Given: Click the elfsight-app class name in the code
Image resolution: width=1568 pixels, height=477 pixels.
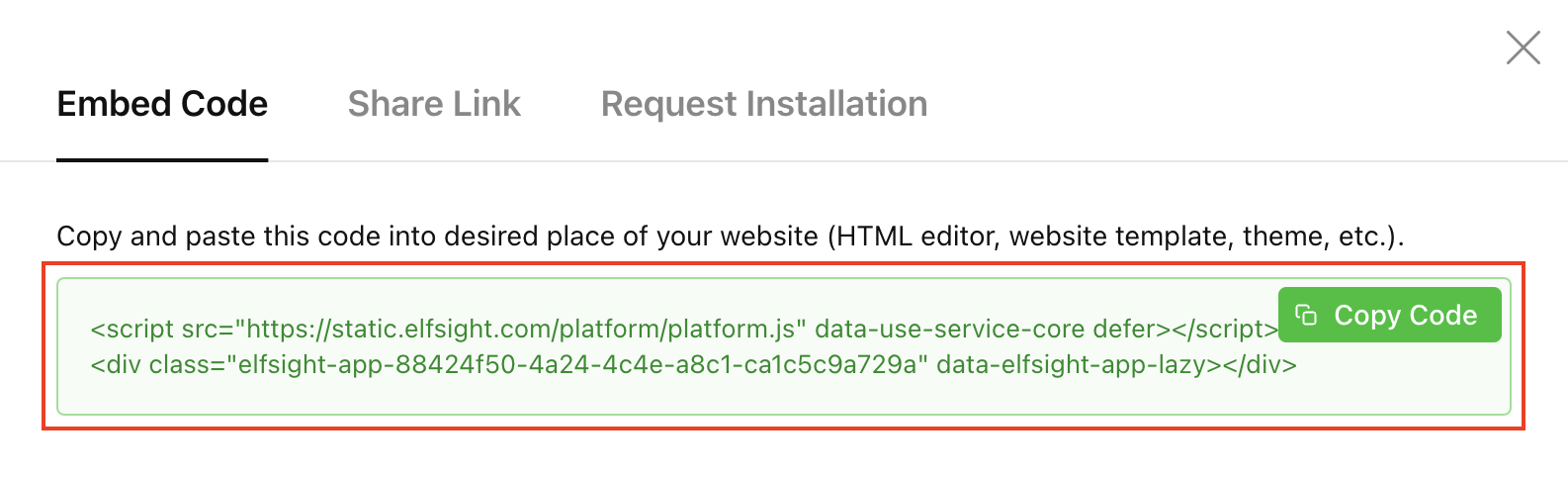Looking at the screenshot, I should pos(576,364).
